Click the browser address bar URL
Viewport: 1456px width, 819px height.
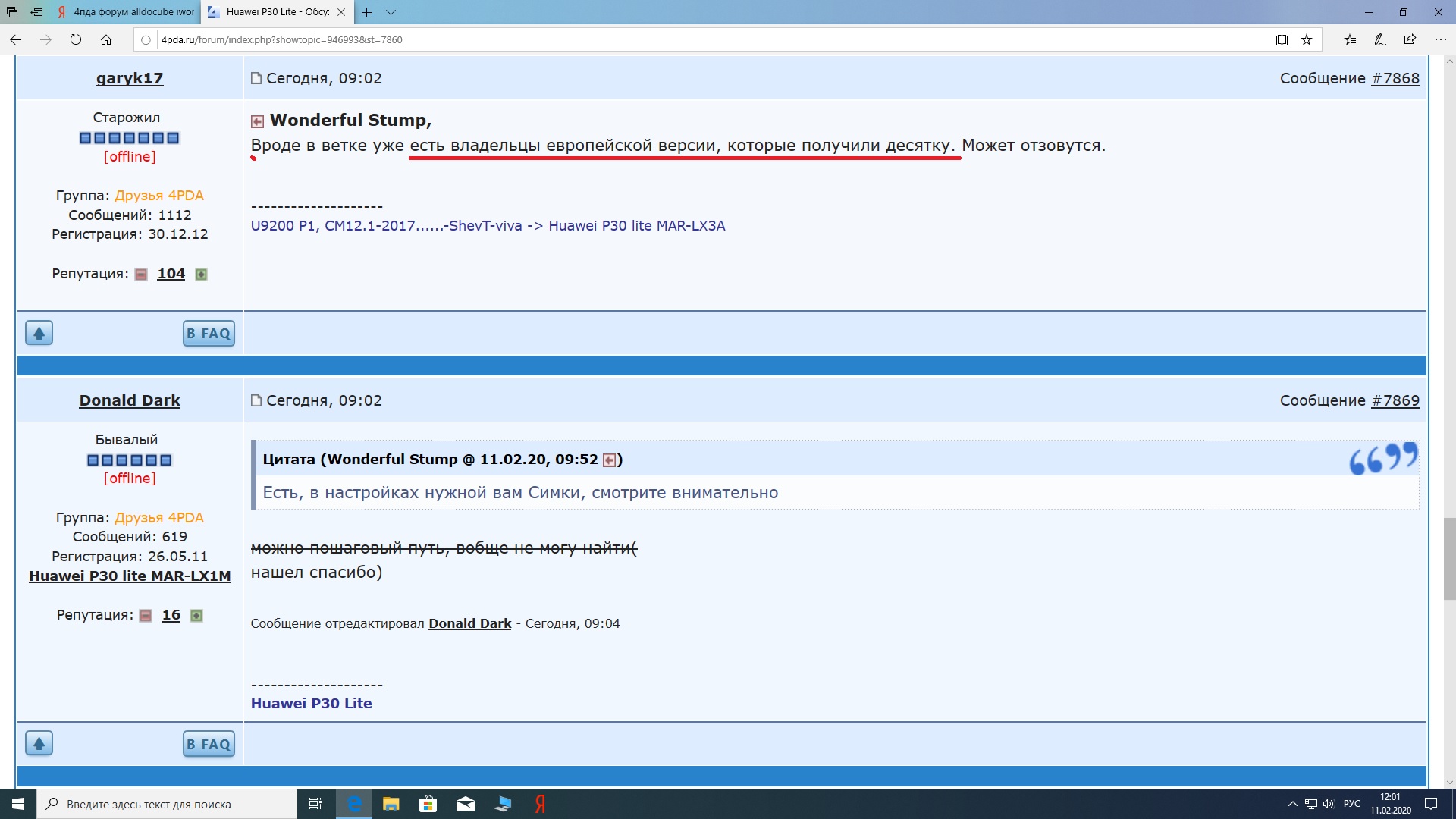pyautogui.click(x=281, y=40)
